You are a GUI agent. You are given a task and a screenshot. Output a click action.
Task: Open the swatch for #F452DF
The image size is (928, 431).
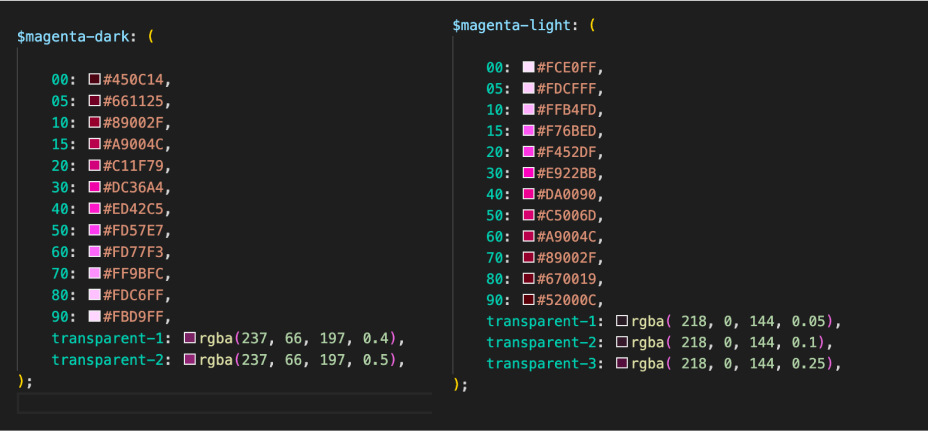point(529,152)
